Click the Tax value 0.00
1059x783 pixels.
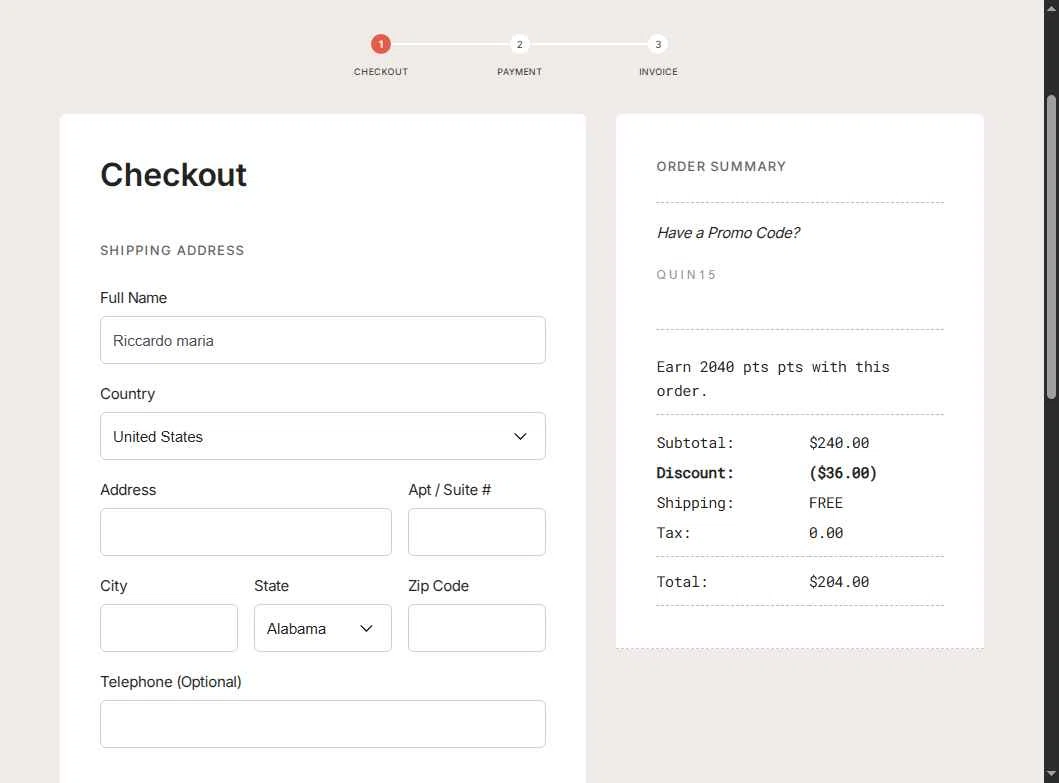click(x=826, y=533)
